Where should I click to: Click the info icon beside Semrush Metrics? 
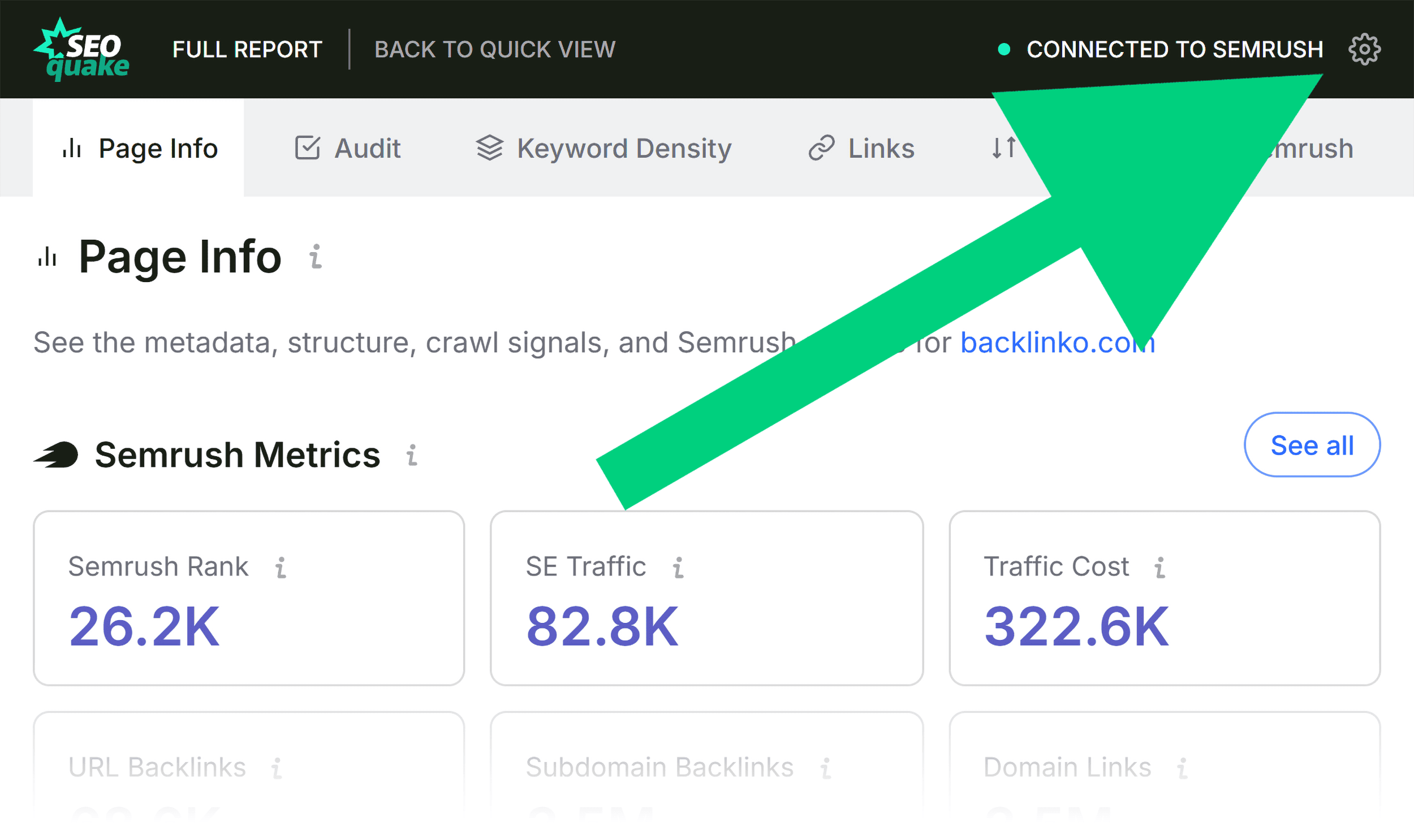(412, 455)
